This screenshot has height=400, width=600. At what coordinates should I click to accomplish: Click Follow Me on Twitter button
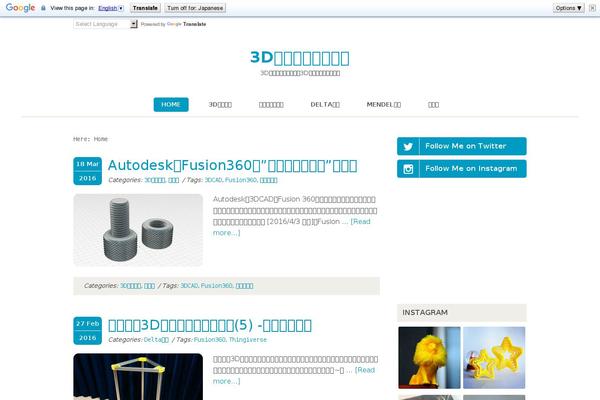461,146
